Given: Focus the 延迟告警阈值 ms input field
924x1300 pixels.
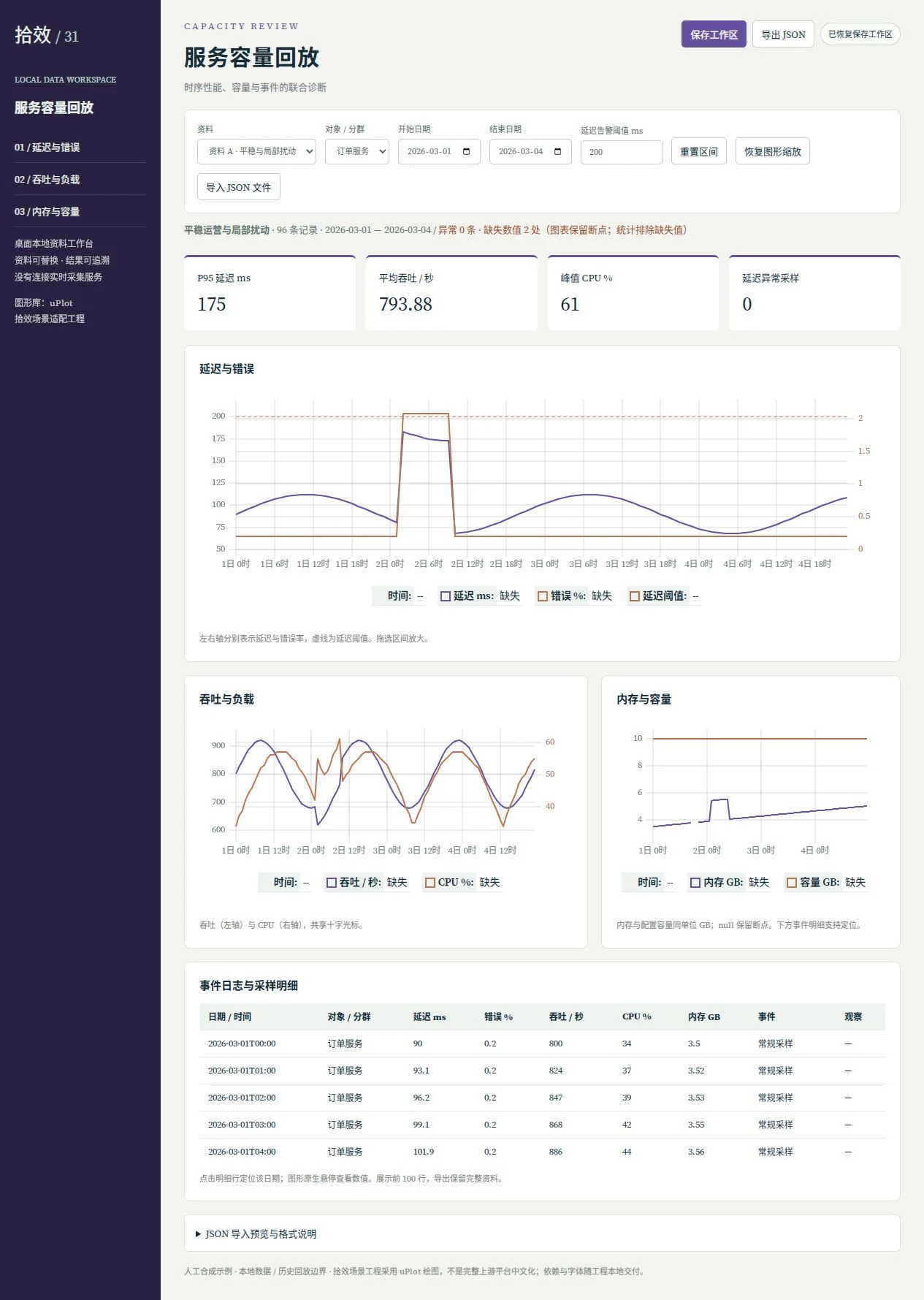Looking at the screenshot, I should pos(622,152).
